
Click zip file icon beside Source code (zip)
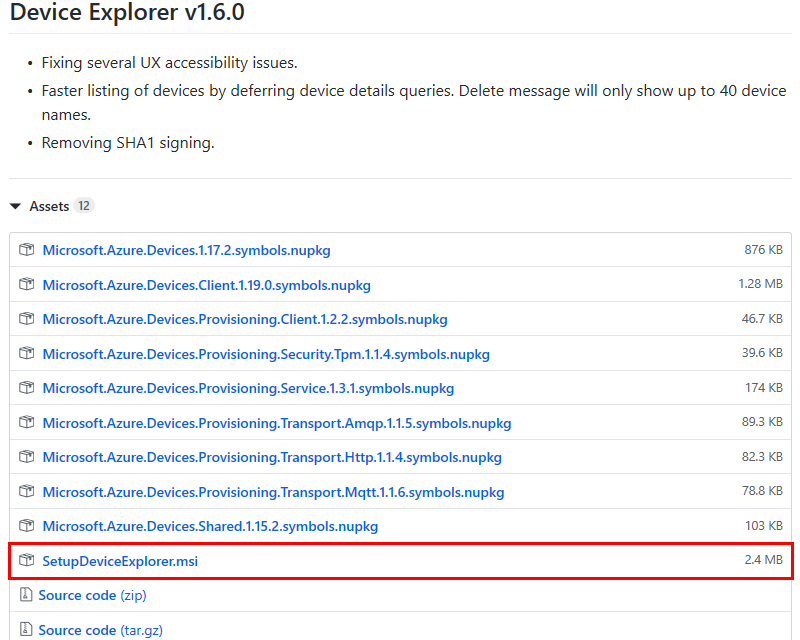[26, 595]
